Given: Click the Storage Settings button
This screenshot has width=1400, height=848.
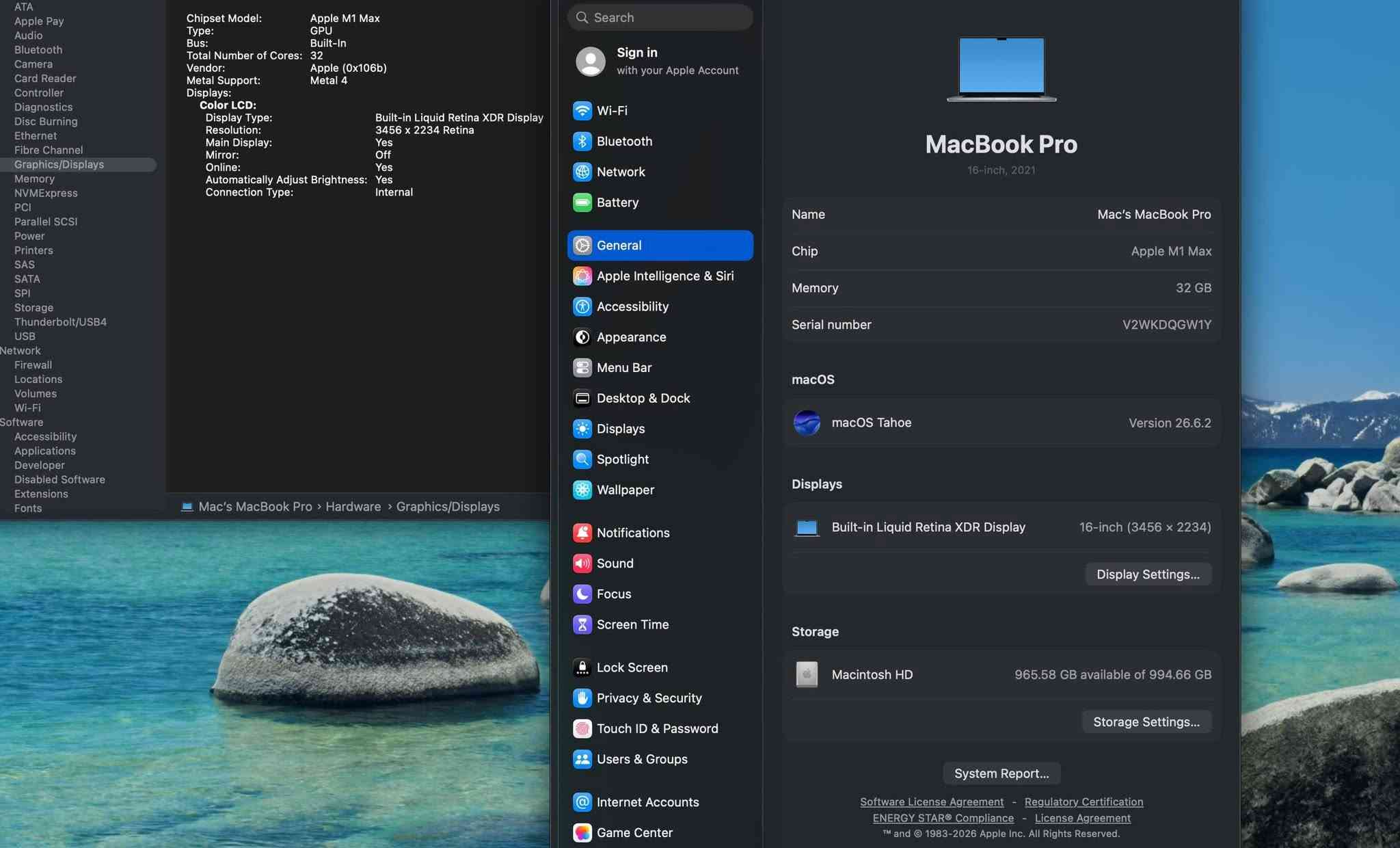Looking at the screenshot, I should [1146, 721].
